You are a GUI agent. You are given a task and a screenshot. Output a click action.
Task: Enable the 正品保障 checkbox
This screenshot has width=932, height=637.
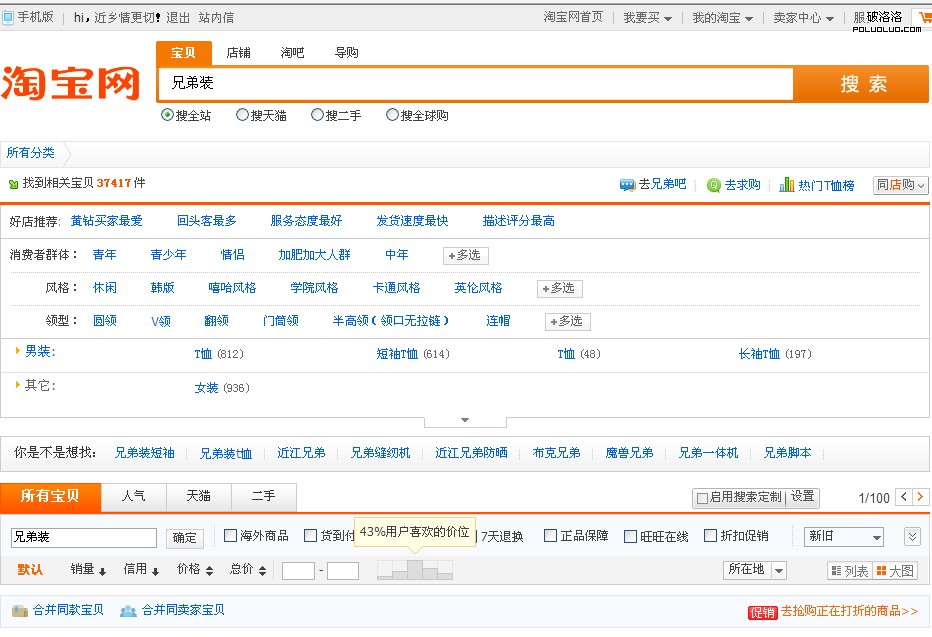coord(550,536)
